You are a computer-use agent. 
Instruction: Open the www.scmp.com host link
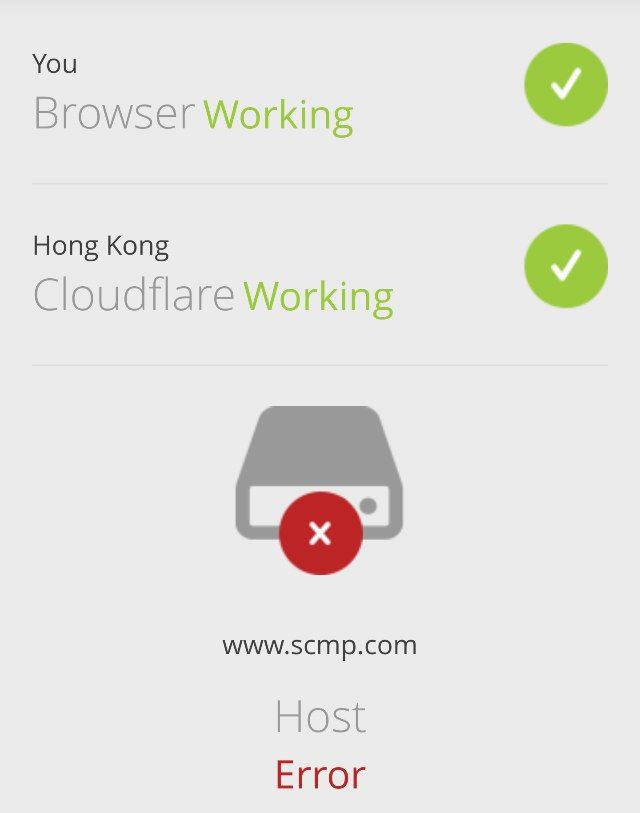coord(319,646)
